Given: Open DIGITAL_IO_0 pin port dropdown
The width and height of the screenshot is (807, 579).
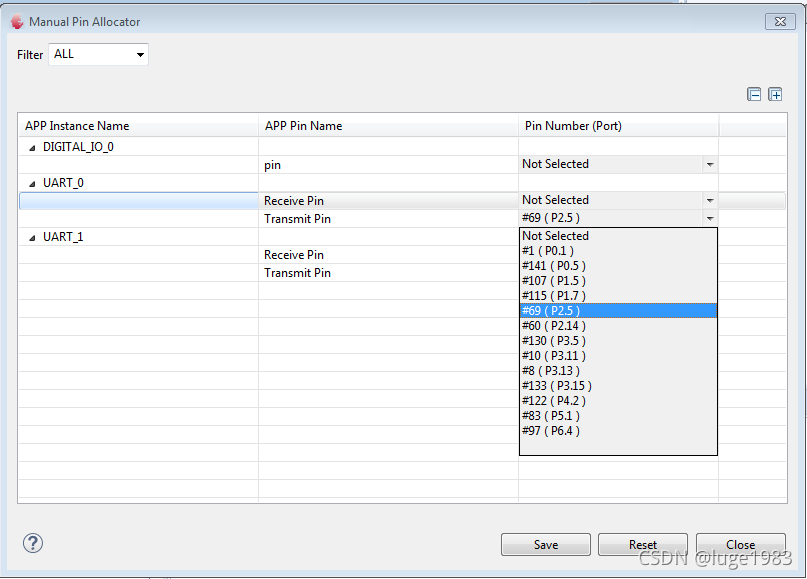Looking at the screenshot, I should pos(618,164).
